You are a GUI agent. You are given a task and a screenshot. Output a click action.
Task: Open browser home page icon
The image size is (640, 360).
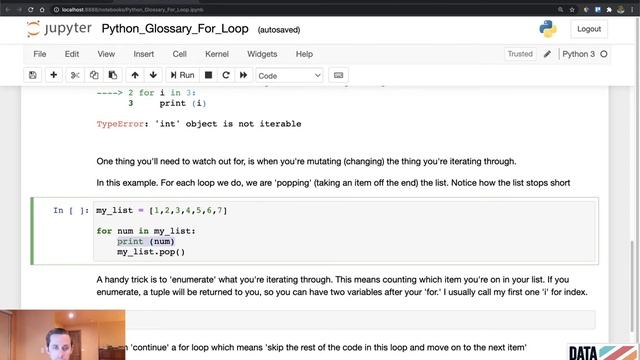click(42, 9)
